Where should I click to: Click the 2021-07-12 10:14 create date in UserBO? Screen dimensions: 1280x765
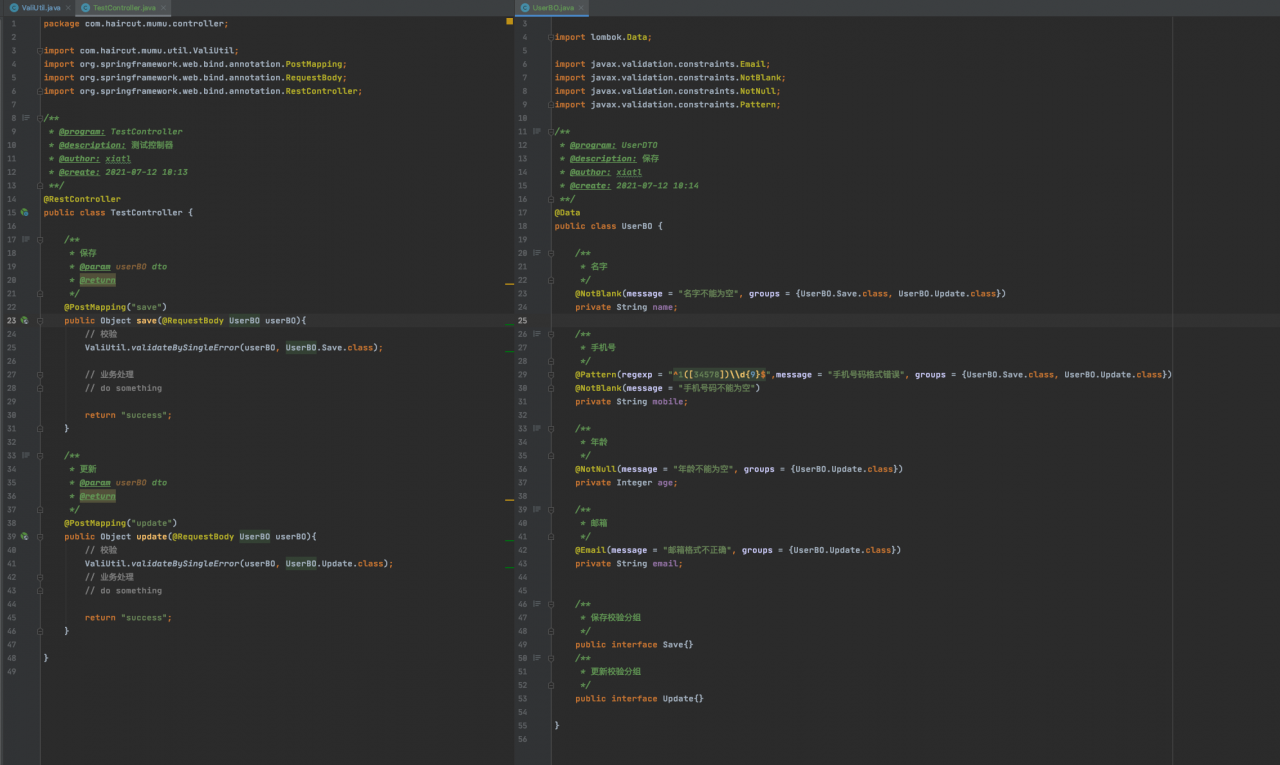coord(657,185)
